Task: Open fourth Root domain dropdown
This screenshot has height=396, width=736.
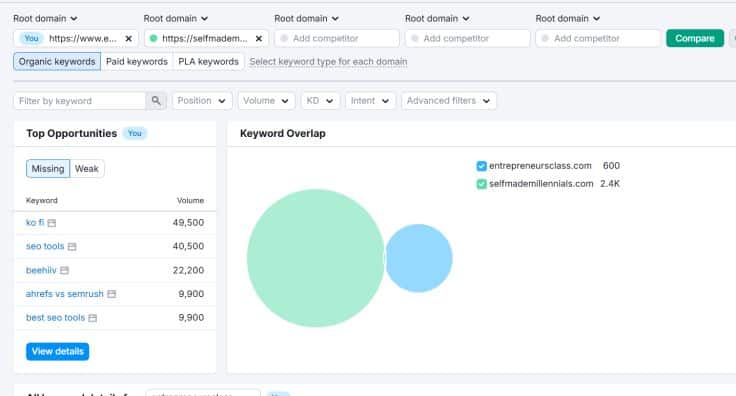Action: pos(437,19)
